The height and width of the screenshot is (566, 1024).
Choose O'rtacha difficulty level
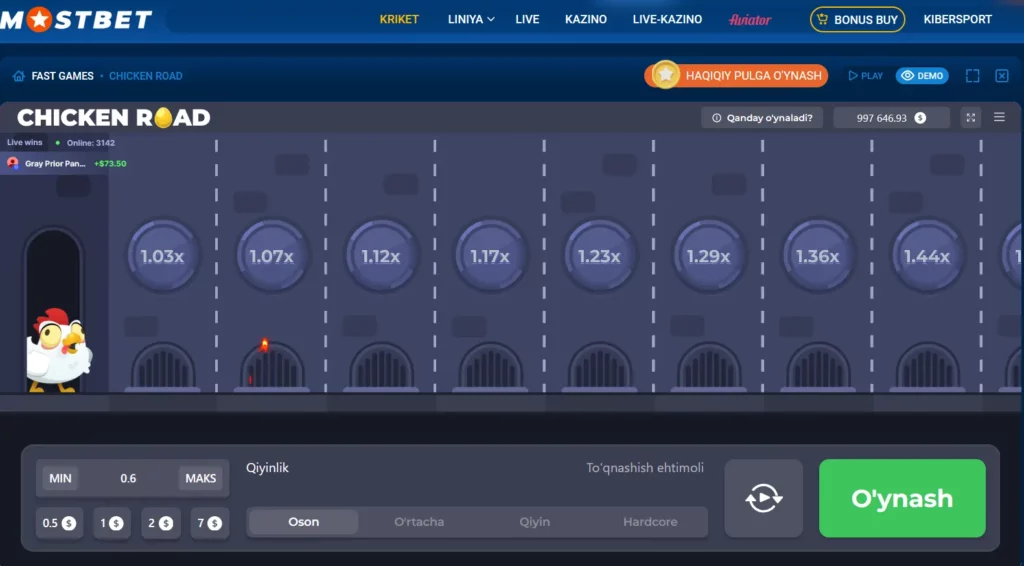pos(419,522)
